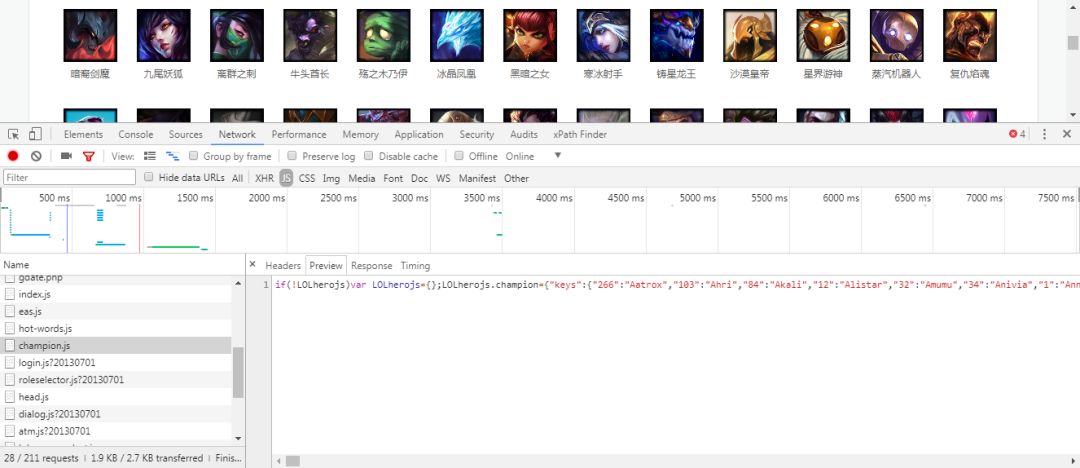Filter requests by CSS
The image size is (1080, 468).
[x=307, y=178]
